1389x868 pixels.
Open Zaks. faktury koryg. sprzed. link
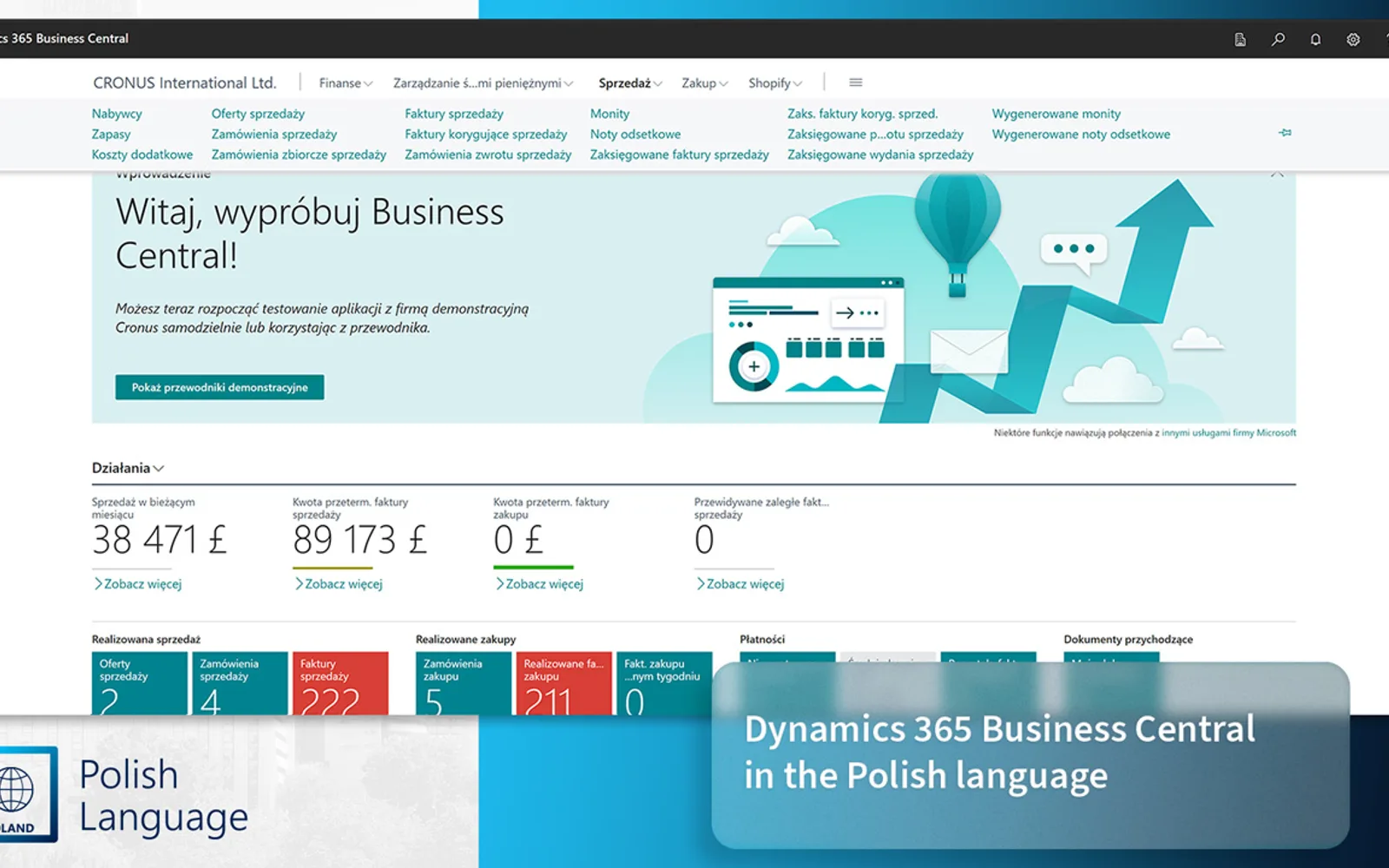pos(863,114)
